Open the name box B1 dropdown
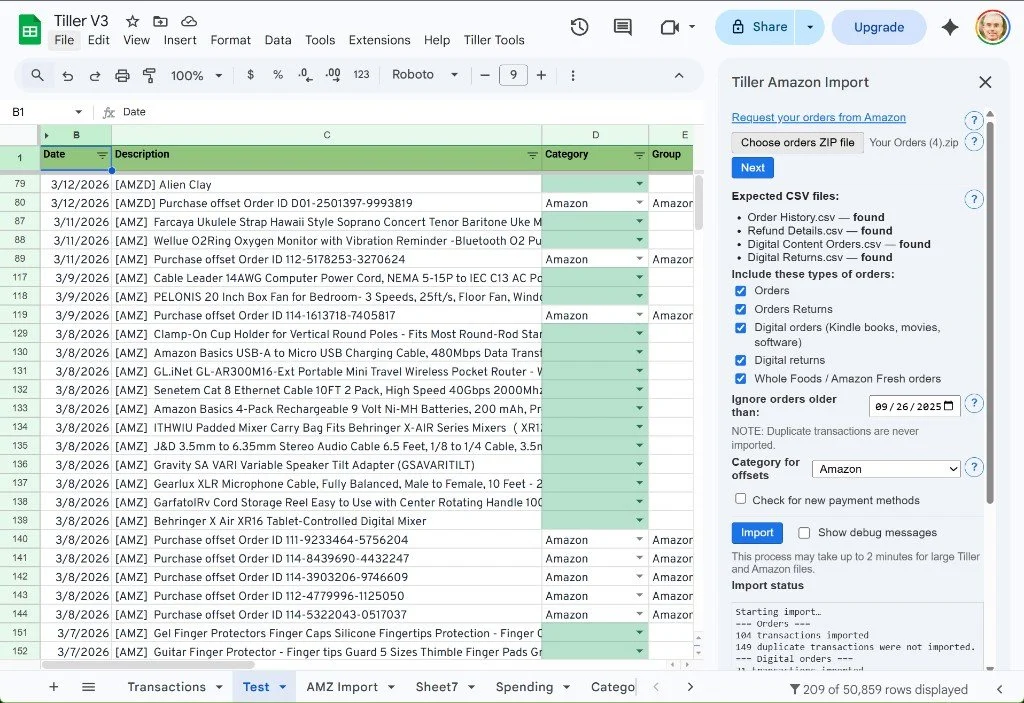 tap(78, 112)
